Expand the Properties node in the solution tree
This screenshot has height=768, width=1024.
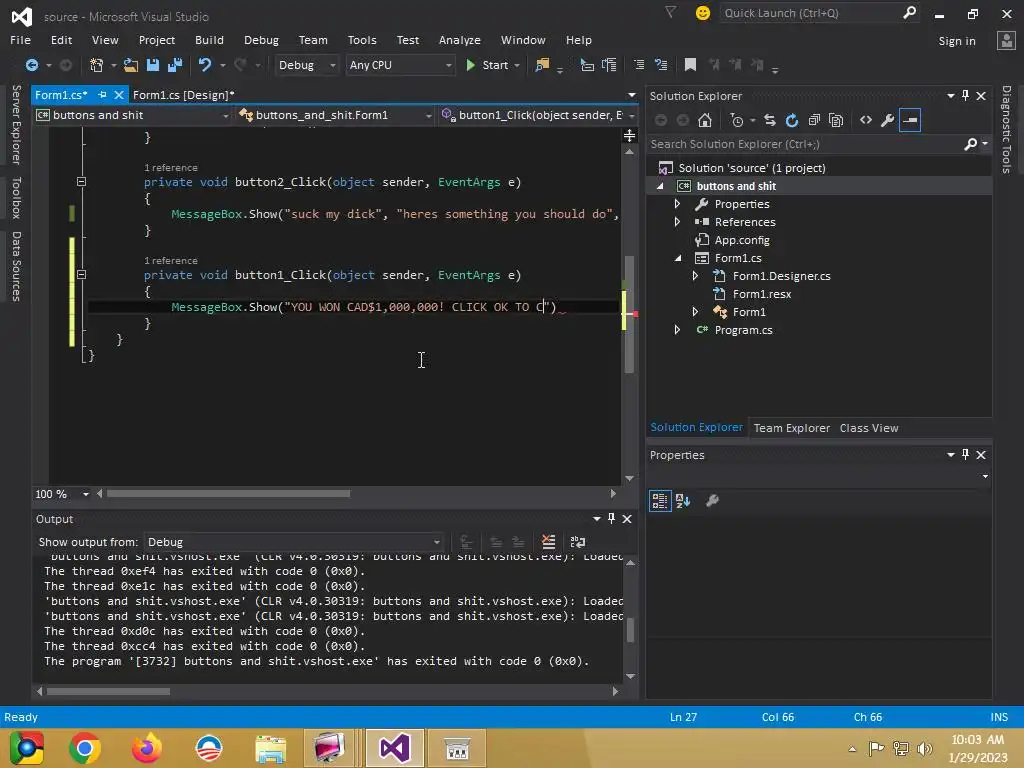coord(677,204)
